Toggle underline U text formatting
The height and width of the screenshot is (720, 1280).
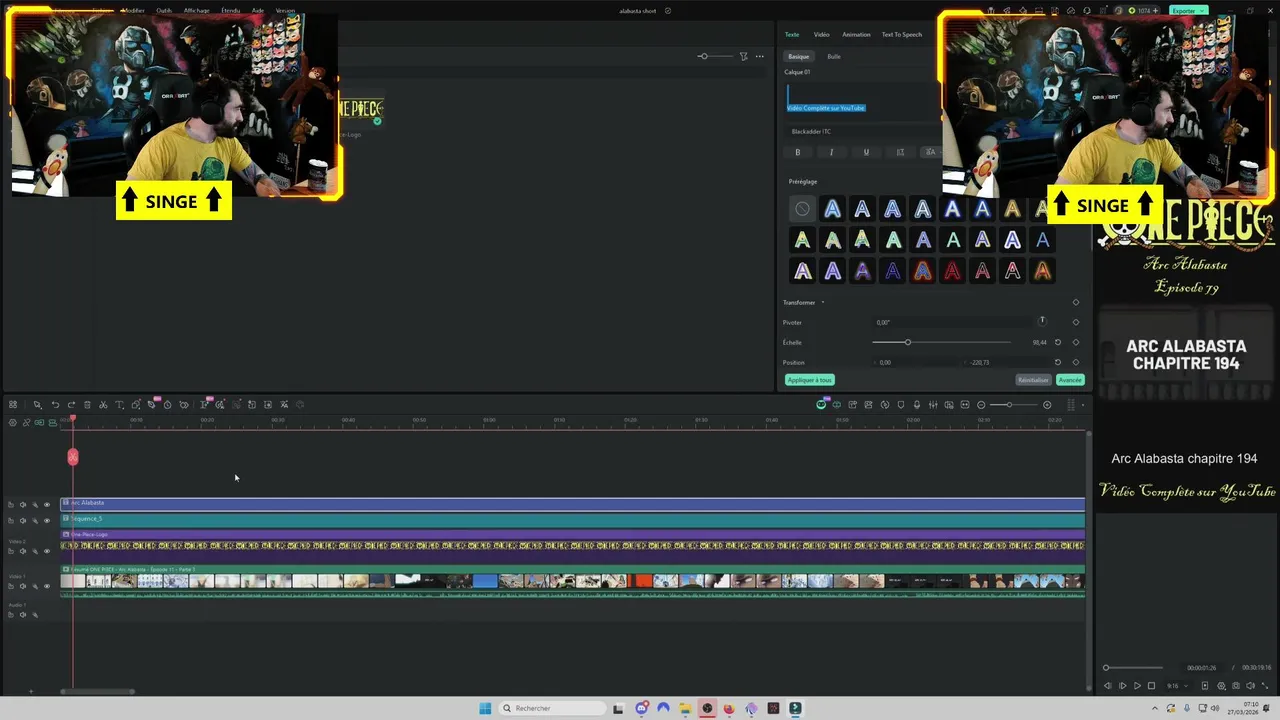click(866, 152)
